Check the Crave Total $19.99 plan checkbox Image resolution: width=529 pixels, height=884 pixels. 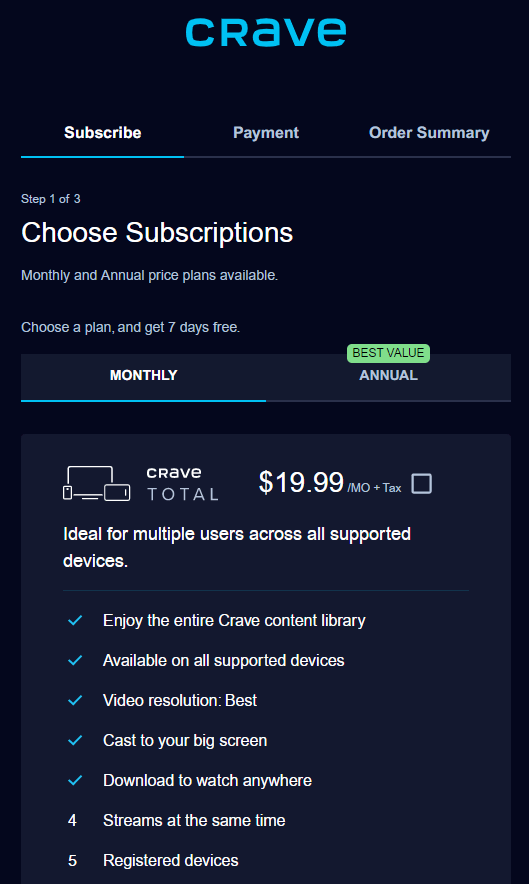421,484
